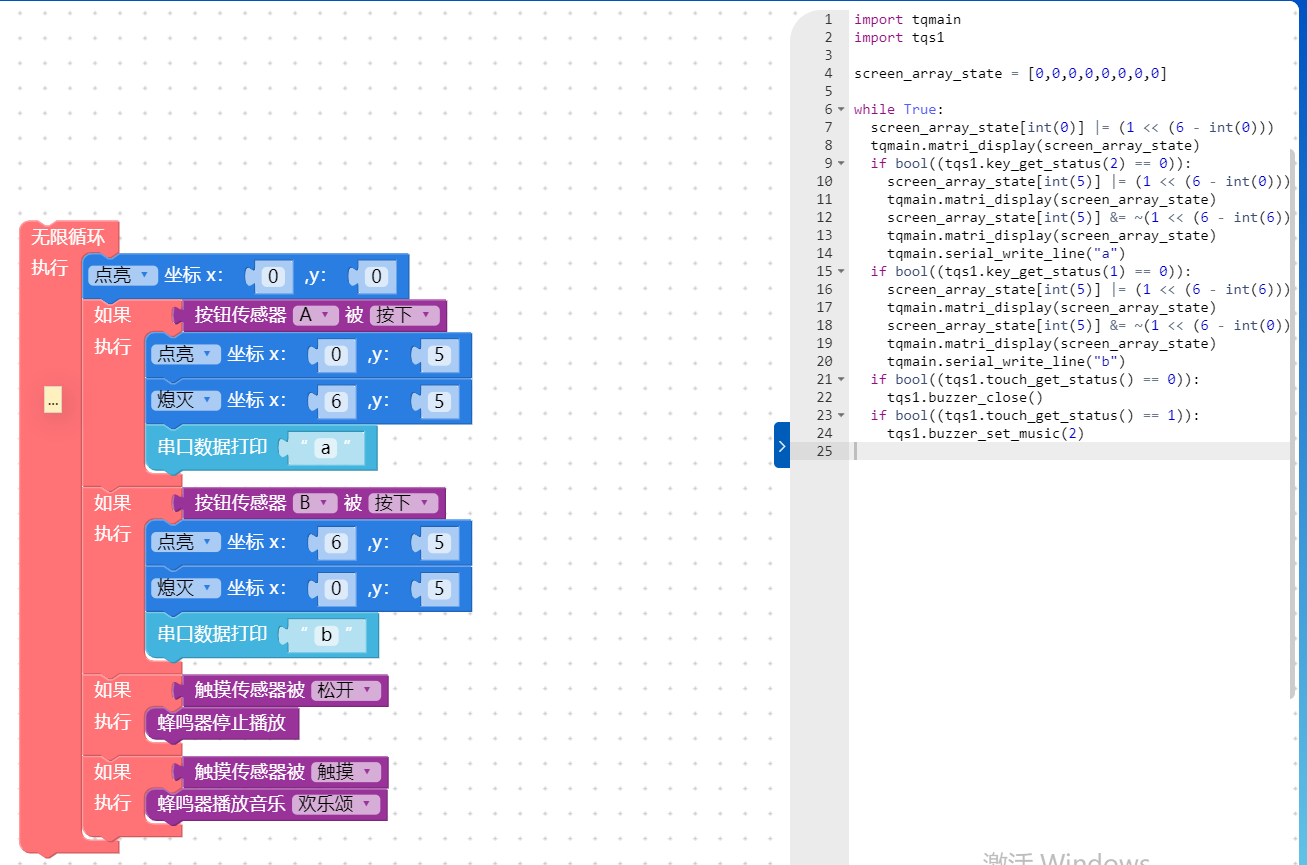
Task: Open the button sensor A dropdown
Action: click(315, 315)
